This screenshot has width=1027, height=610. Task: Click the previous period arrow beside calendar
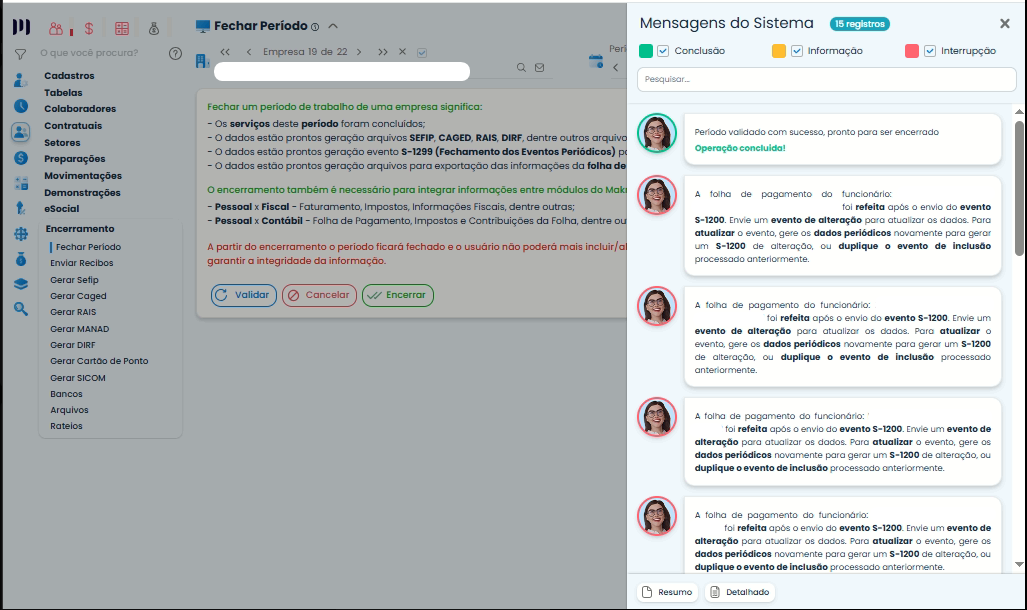coord(616,67)
